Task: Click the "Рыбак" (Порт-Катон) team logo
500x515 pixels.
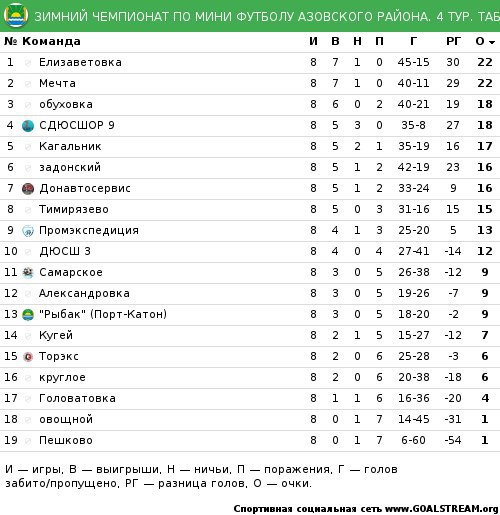Action: tap(28, 315)
